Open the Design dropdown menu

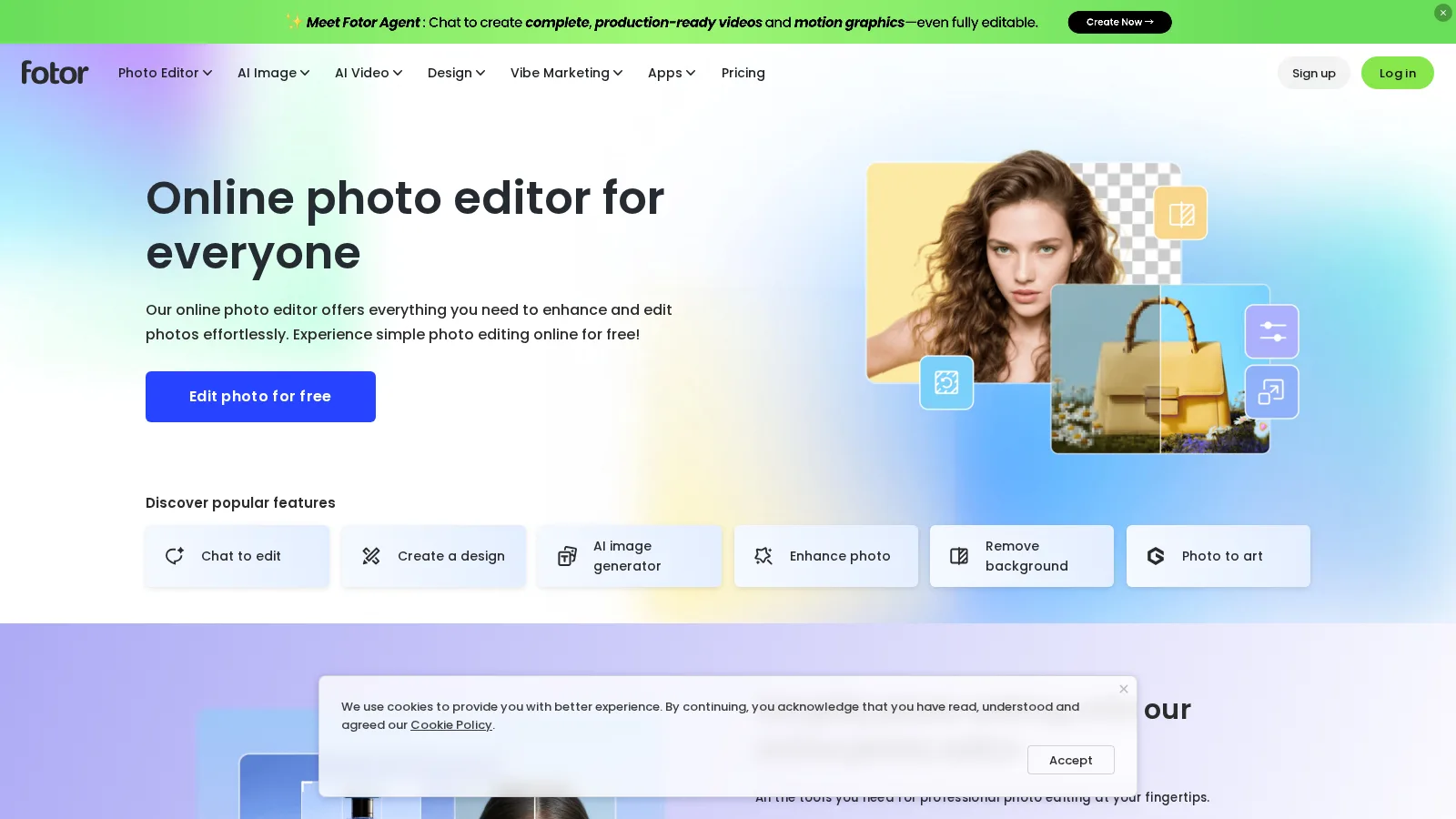tap(456, 73)
